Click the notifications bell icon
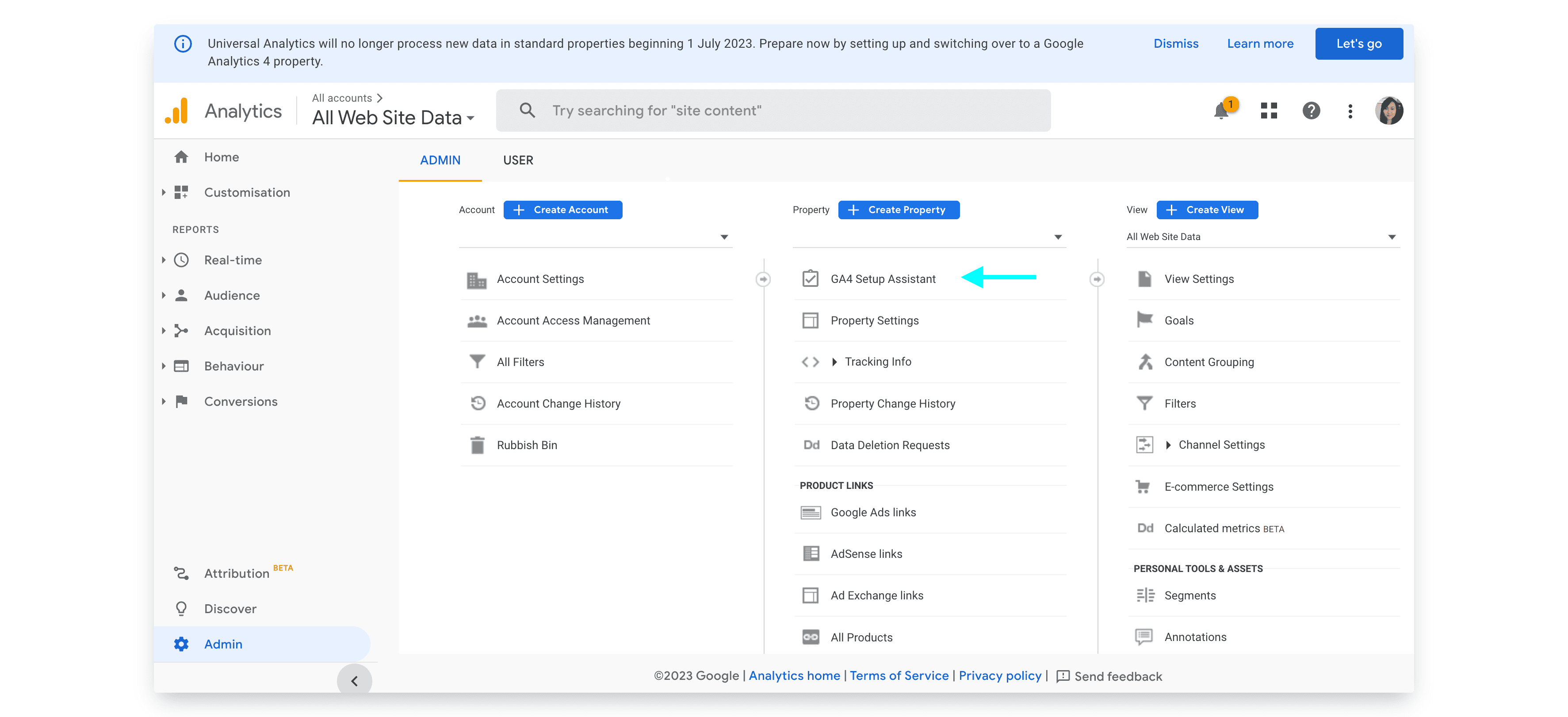 [1221, 111]
